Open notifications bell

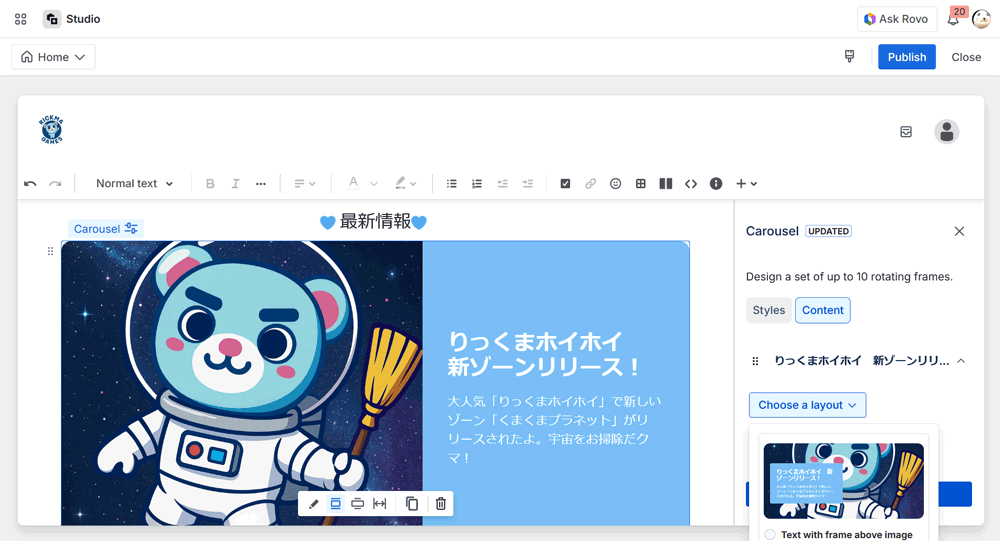click(953, 19)
